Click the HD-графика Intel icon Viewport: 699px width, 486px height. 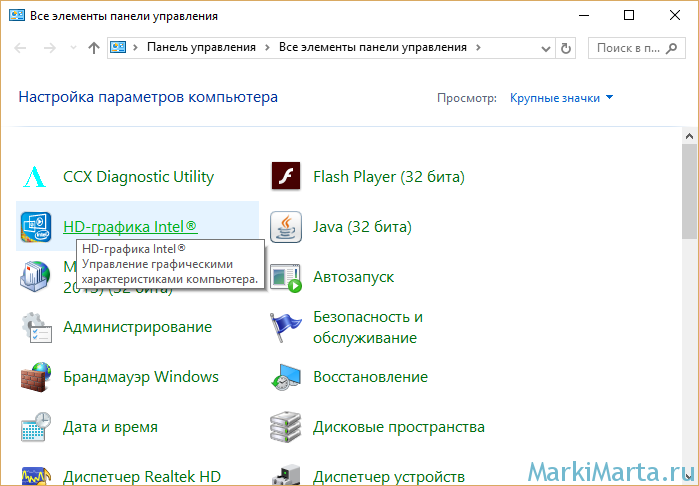(36, 227)
